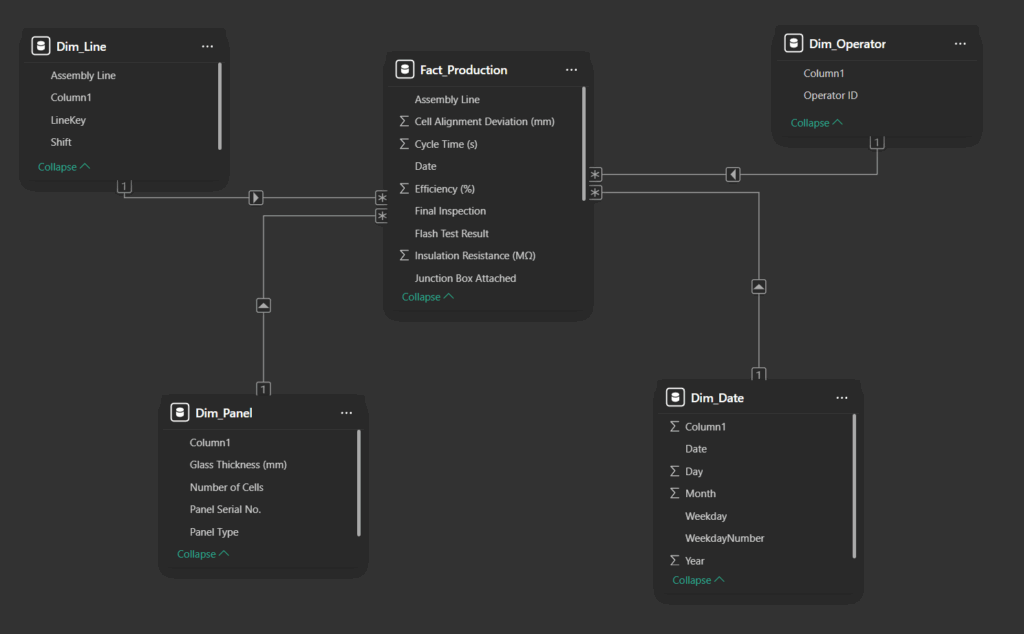Select the WeekdayNumber field in Dim_Date

[x=724, y=538]
